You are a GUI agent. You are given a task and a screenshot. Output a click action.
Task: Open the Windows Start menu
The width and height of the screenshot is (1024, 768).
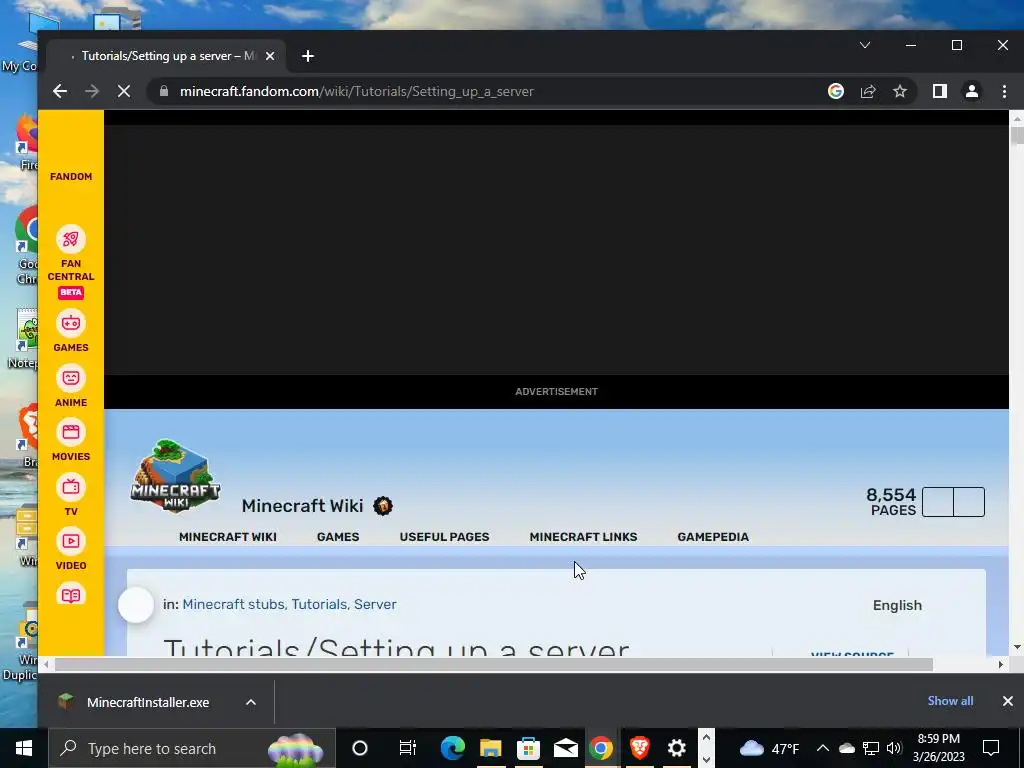click(24, 748)
